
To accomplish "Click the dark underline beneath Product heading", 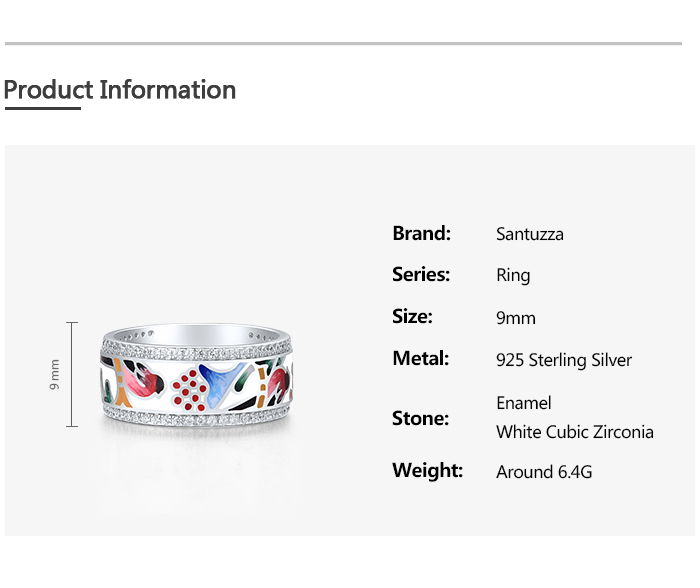I will [x=42, y=108].
